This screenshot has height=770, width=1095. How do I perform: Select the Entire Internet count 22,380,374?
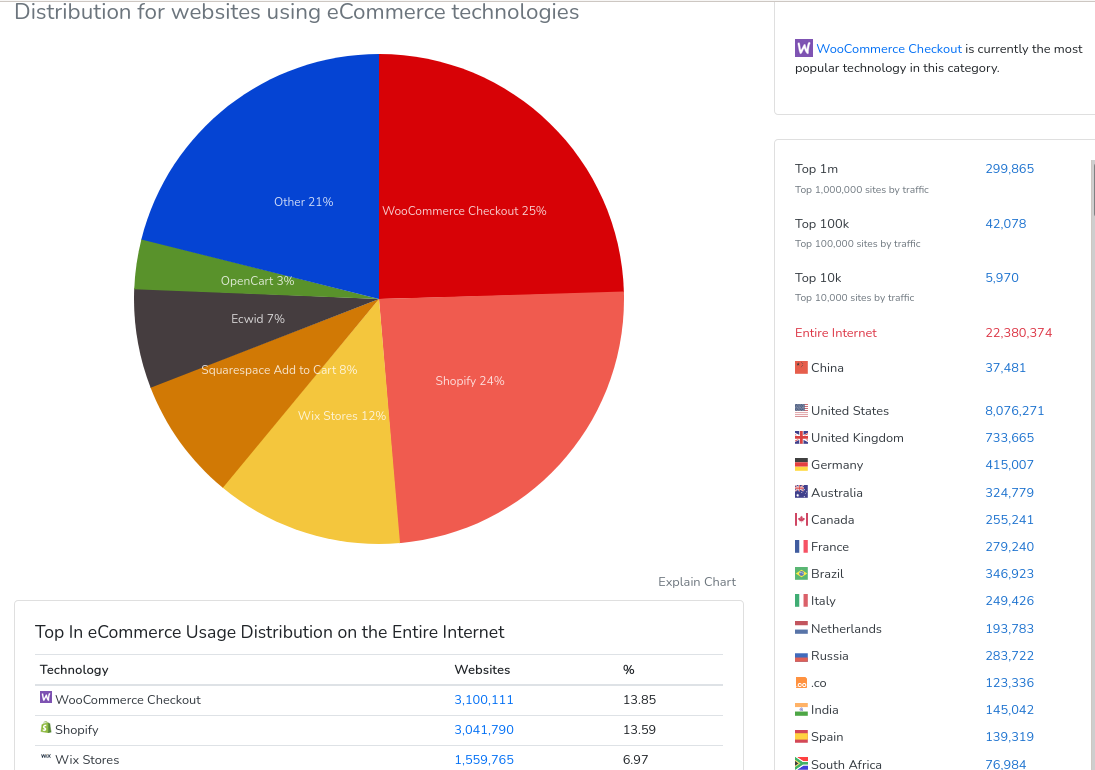[x=1018, y=333]
